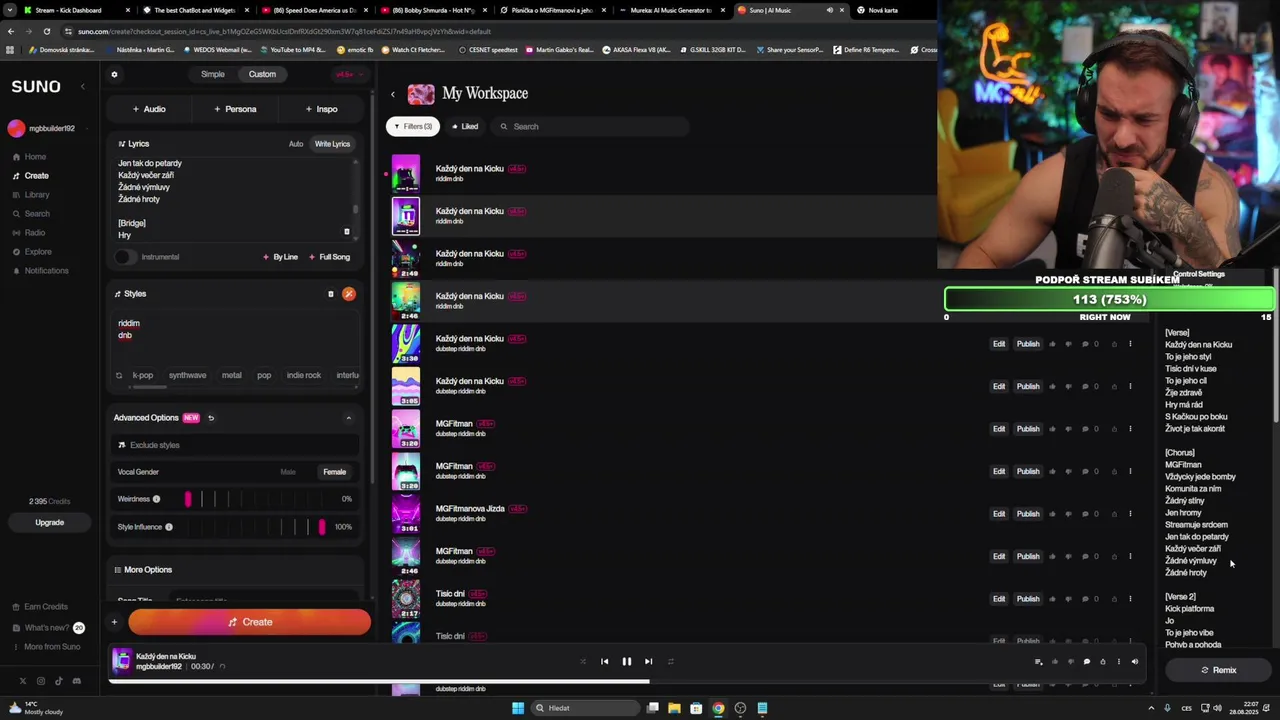Switch to Simple creation mode
The width and height of the screenshot is (1280, 720).
point(213,74)
